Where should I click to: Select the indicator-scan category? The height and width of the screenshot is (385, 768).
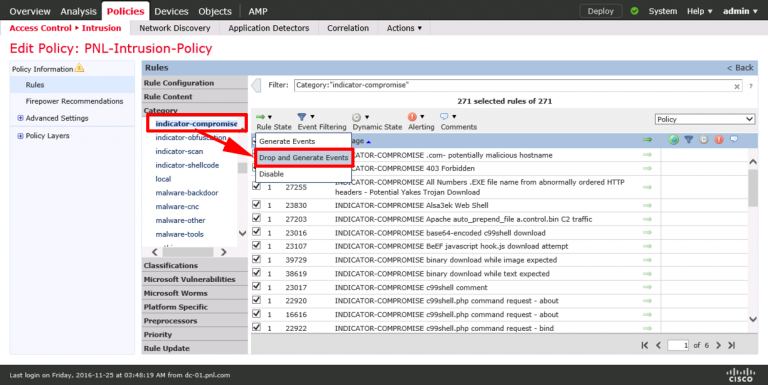179,151
